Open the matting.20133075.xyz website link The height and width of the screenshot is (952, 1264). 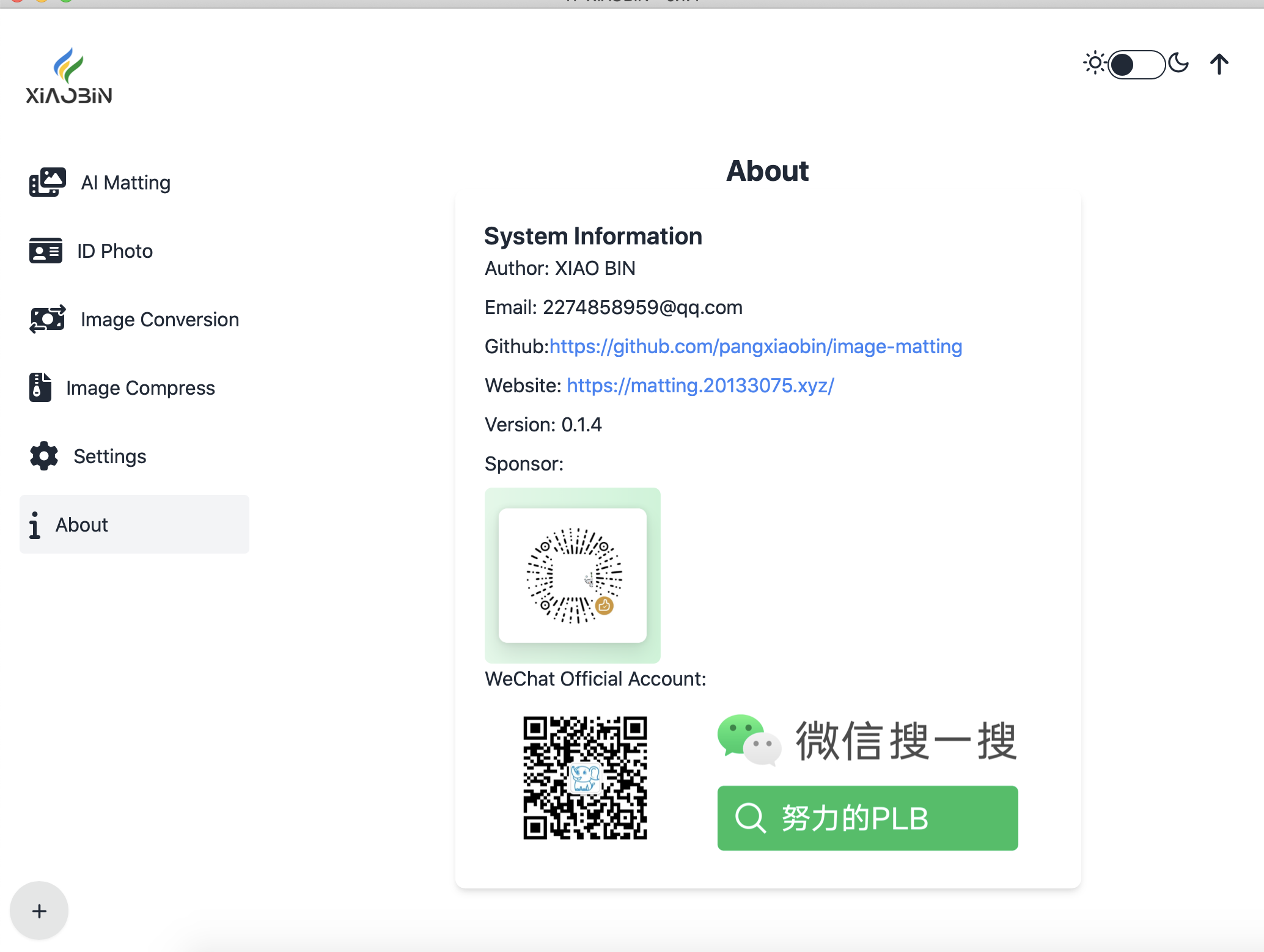pos(700,386)
